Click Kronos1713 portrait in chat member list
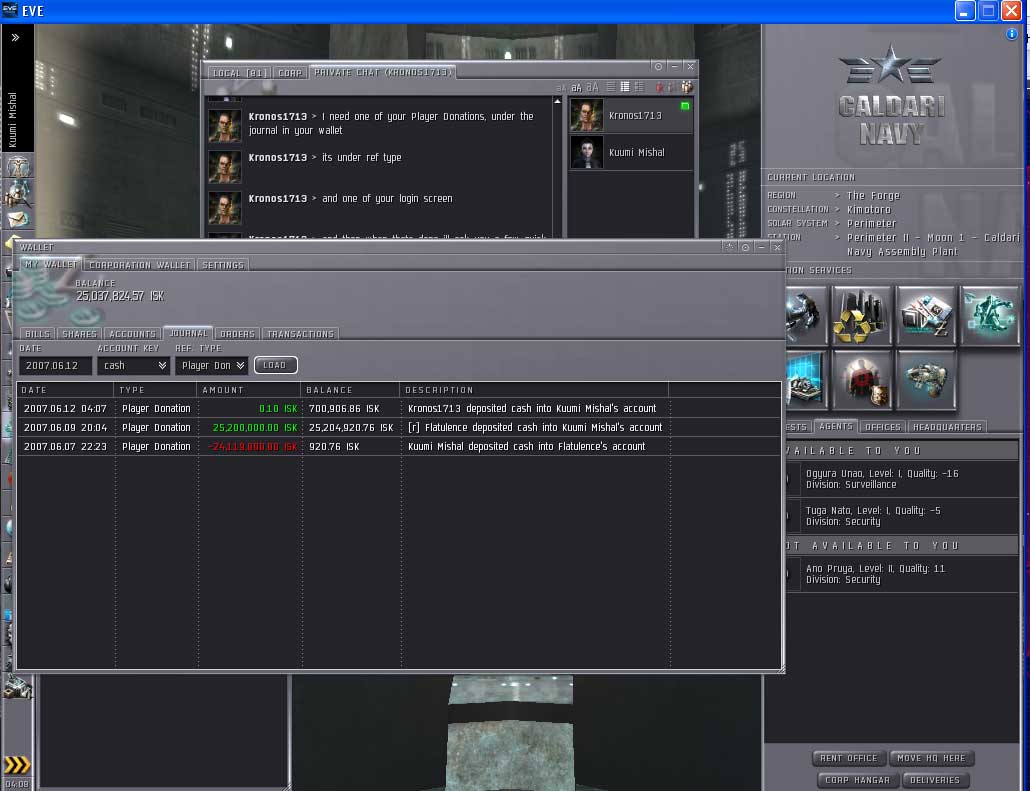 tap(586, 115)
